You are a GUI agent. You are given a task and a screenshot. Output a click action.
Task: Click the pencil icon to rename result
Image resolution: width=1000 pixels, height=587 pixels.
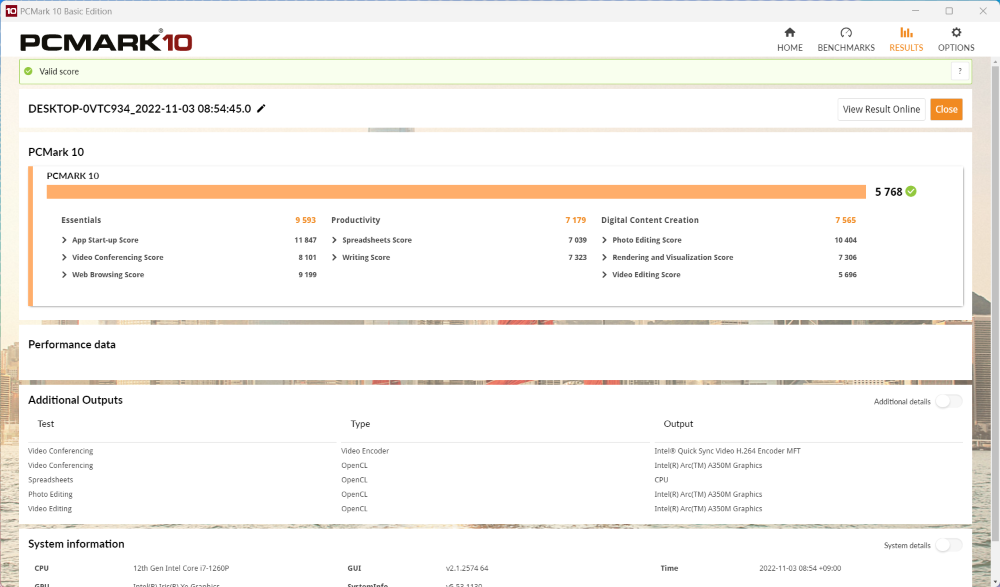click(261, 109)
